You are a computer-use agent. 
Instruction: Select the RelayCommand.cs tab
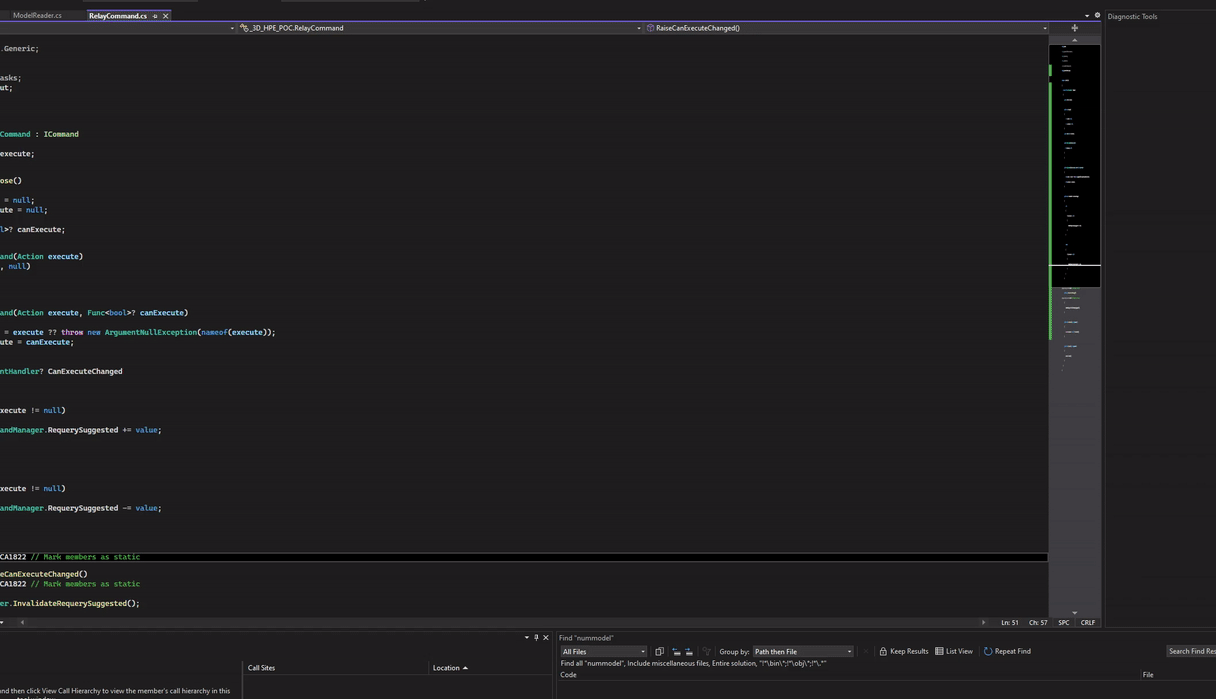click(117, 16)
